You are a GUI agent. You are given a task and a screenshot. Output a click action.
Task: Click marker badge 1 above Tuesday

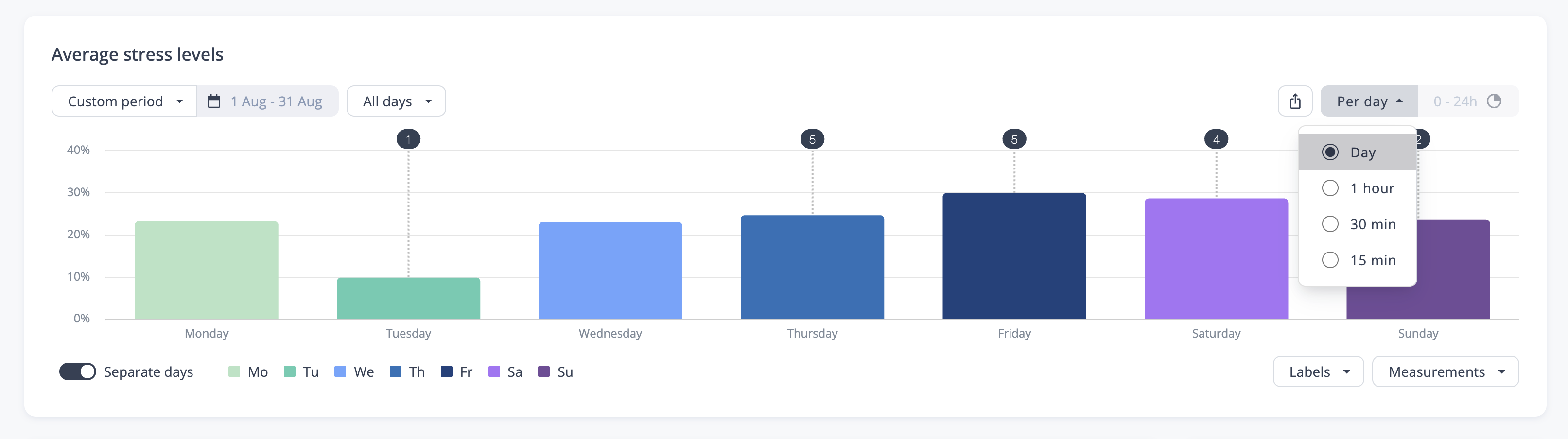[x=408, y=139]
